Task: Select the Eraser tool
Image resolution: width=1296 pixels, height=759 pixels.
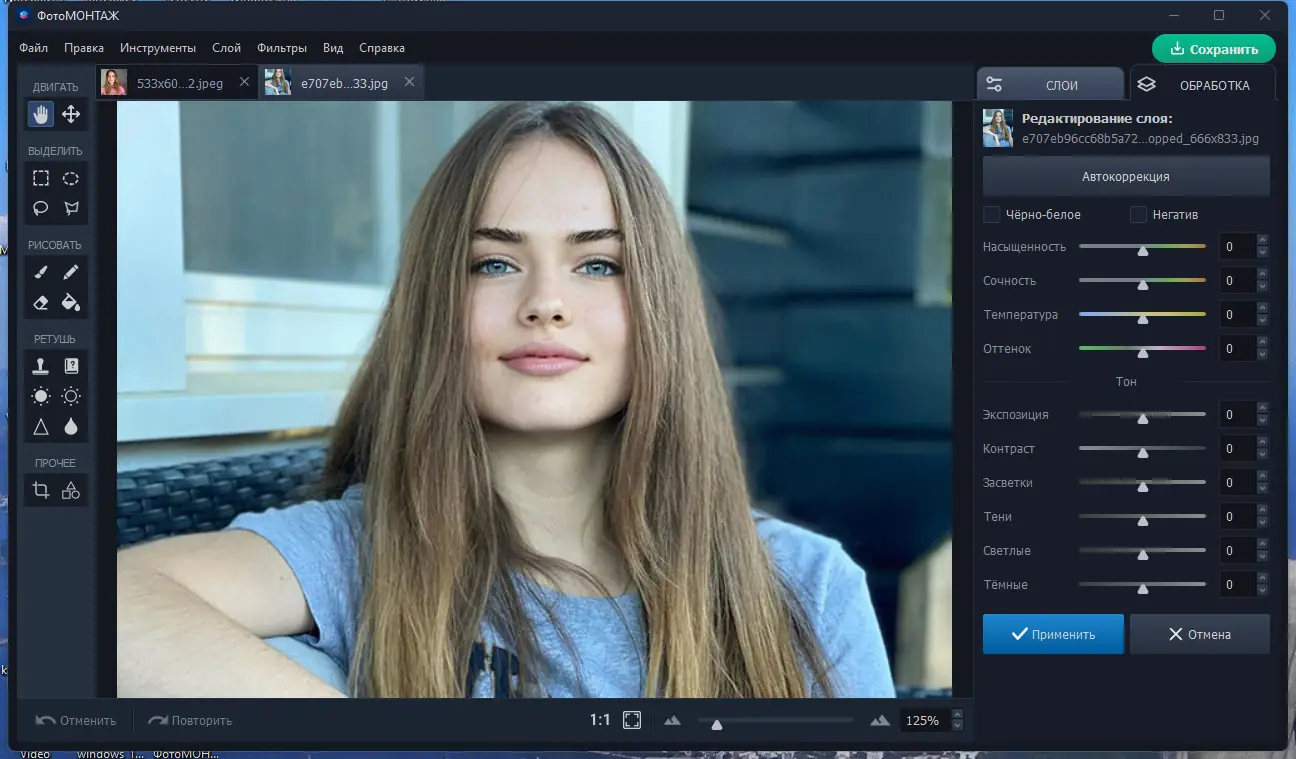Action: click(41, 302)
